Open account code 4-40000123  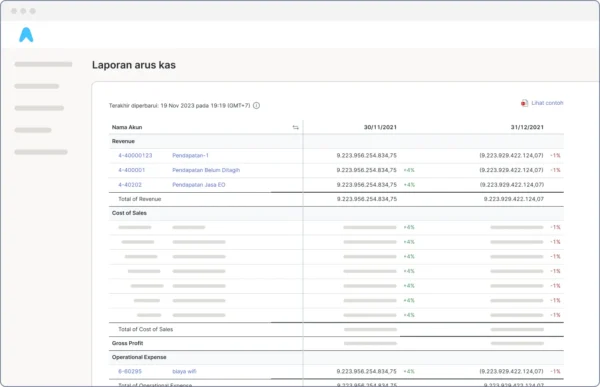click(135, 155)
